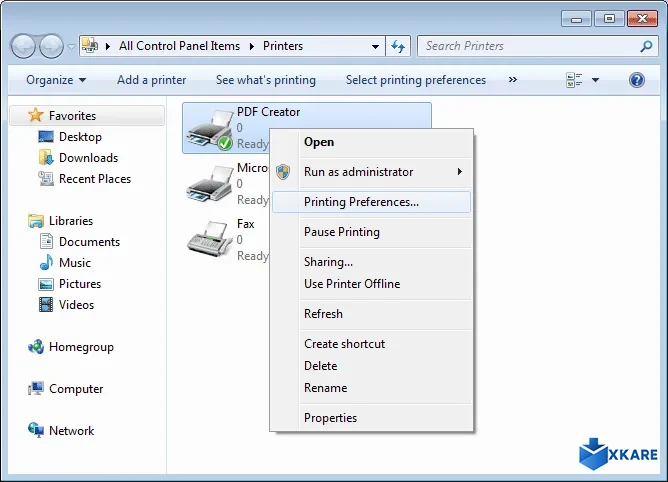Choose Create shortcut in context menu
The width and height of the screenshot is (668, 482).
pyautogui.click(x=371, y=344)
